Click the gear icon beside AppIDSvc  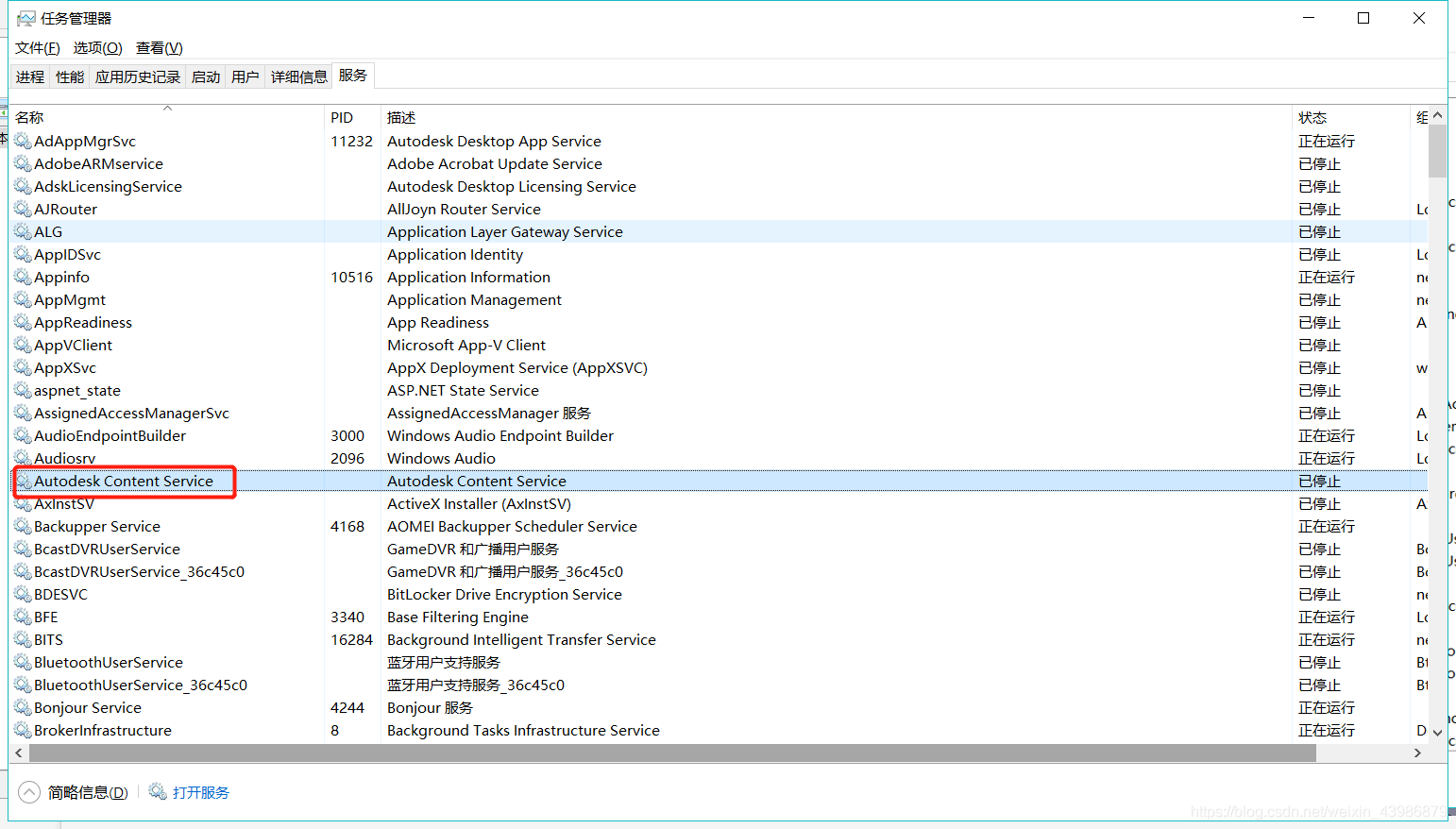click(23, 254)
